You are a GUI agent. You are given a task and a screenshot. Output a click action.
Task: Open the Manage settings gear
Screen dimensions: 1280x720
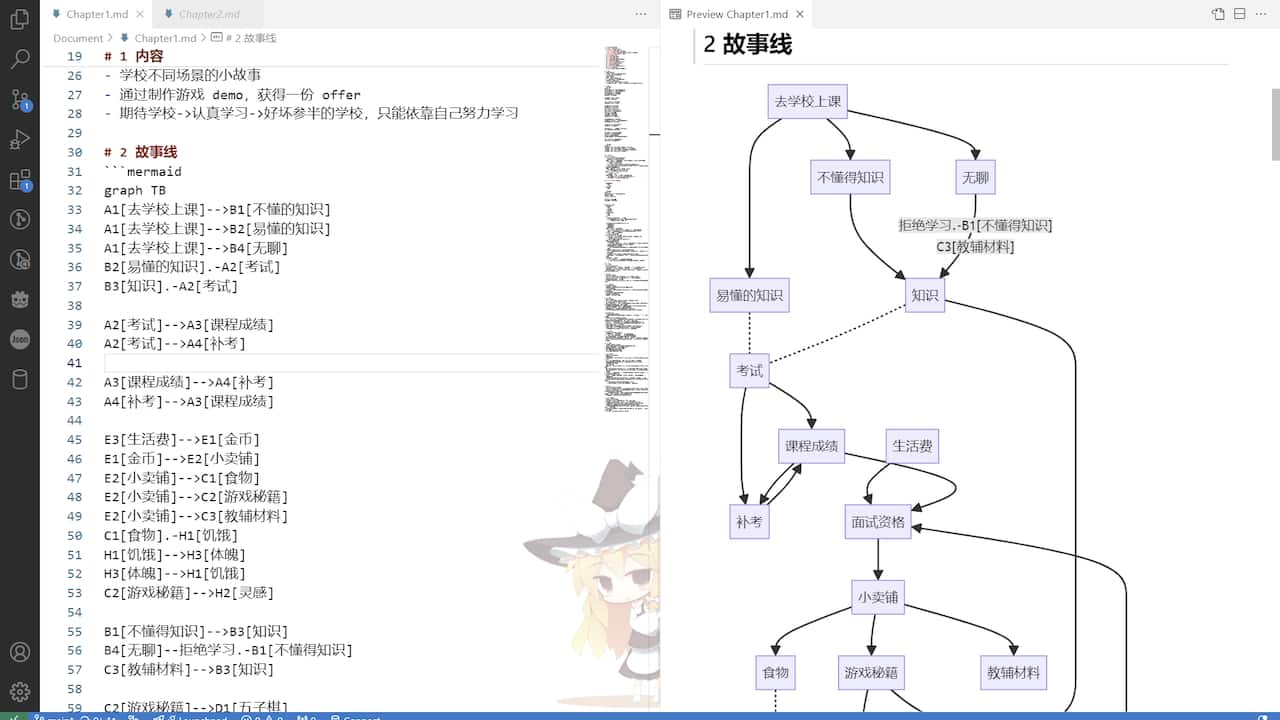(19, 691)
